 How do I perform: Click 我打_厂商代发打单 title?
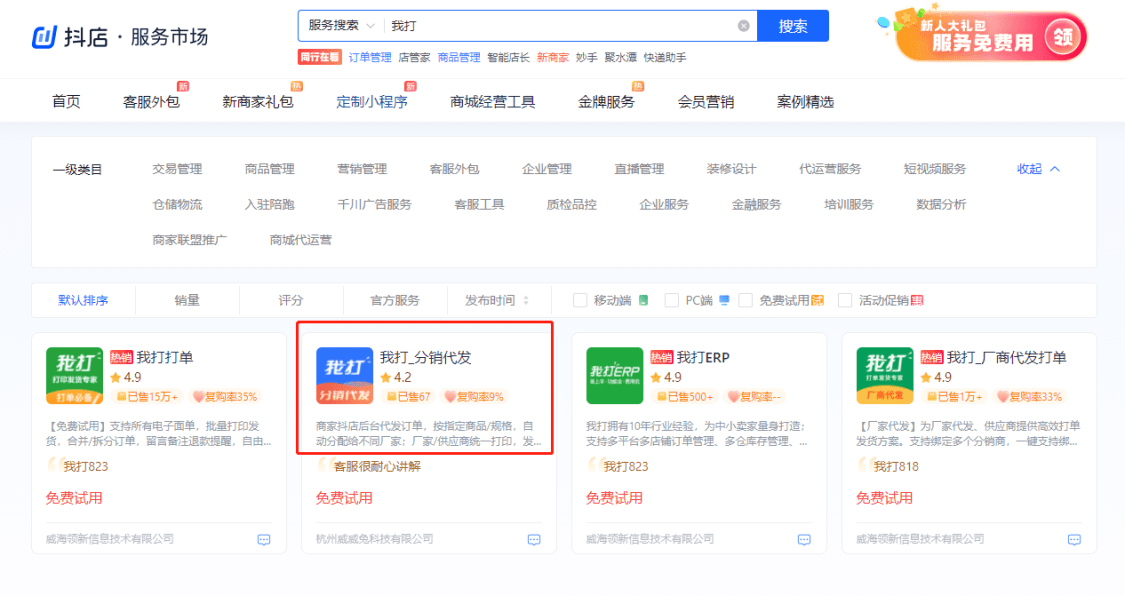(x=1007, y=357)
